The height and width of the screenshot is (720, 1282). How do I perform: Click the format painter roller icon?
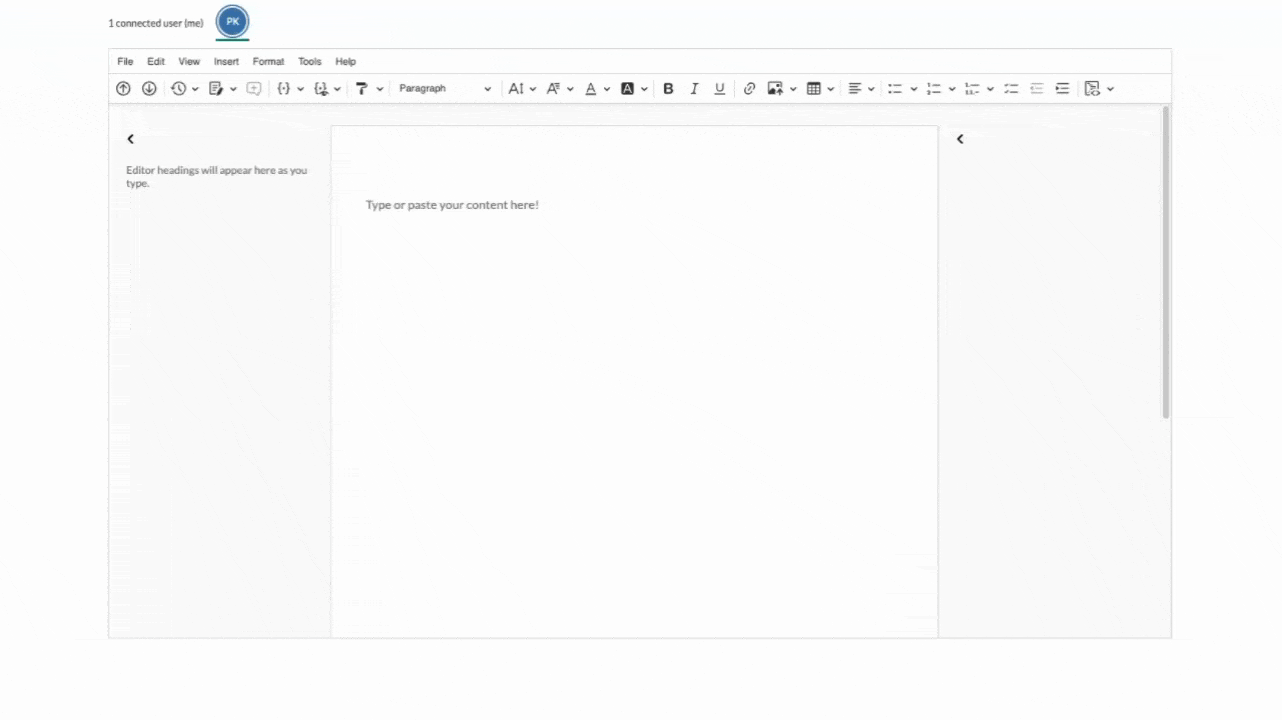point(362,89)
